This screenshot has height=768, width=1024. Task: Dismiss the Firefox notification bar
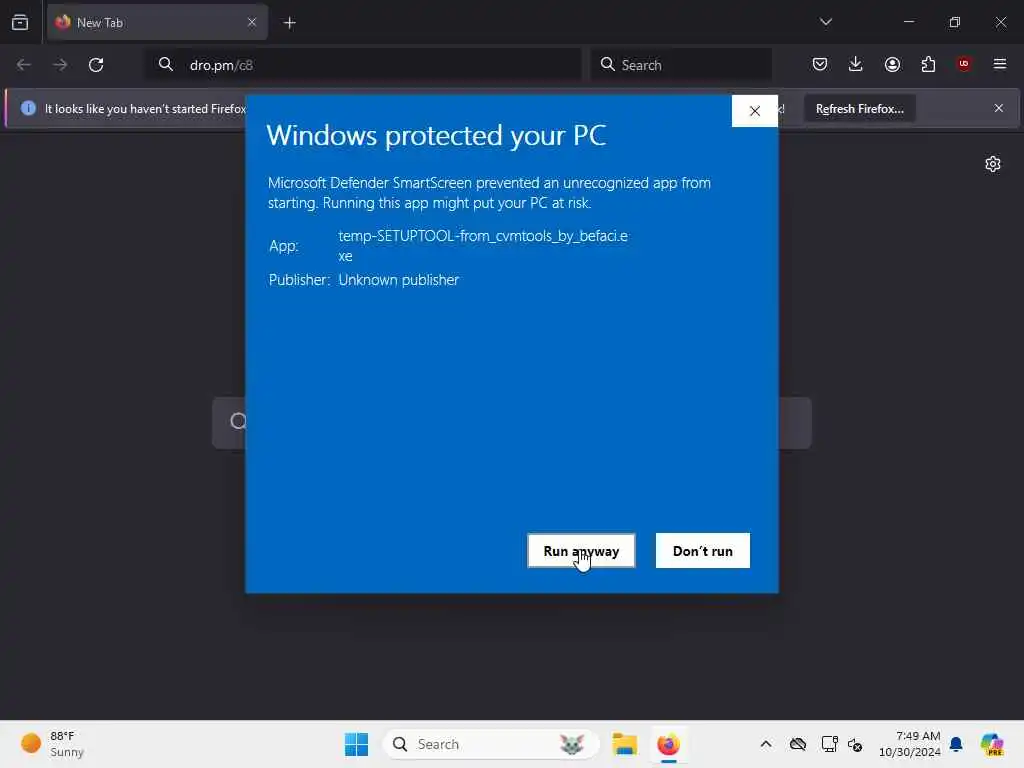999,108
